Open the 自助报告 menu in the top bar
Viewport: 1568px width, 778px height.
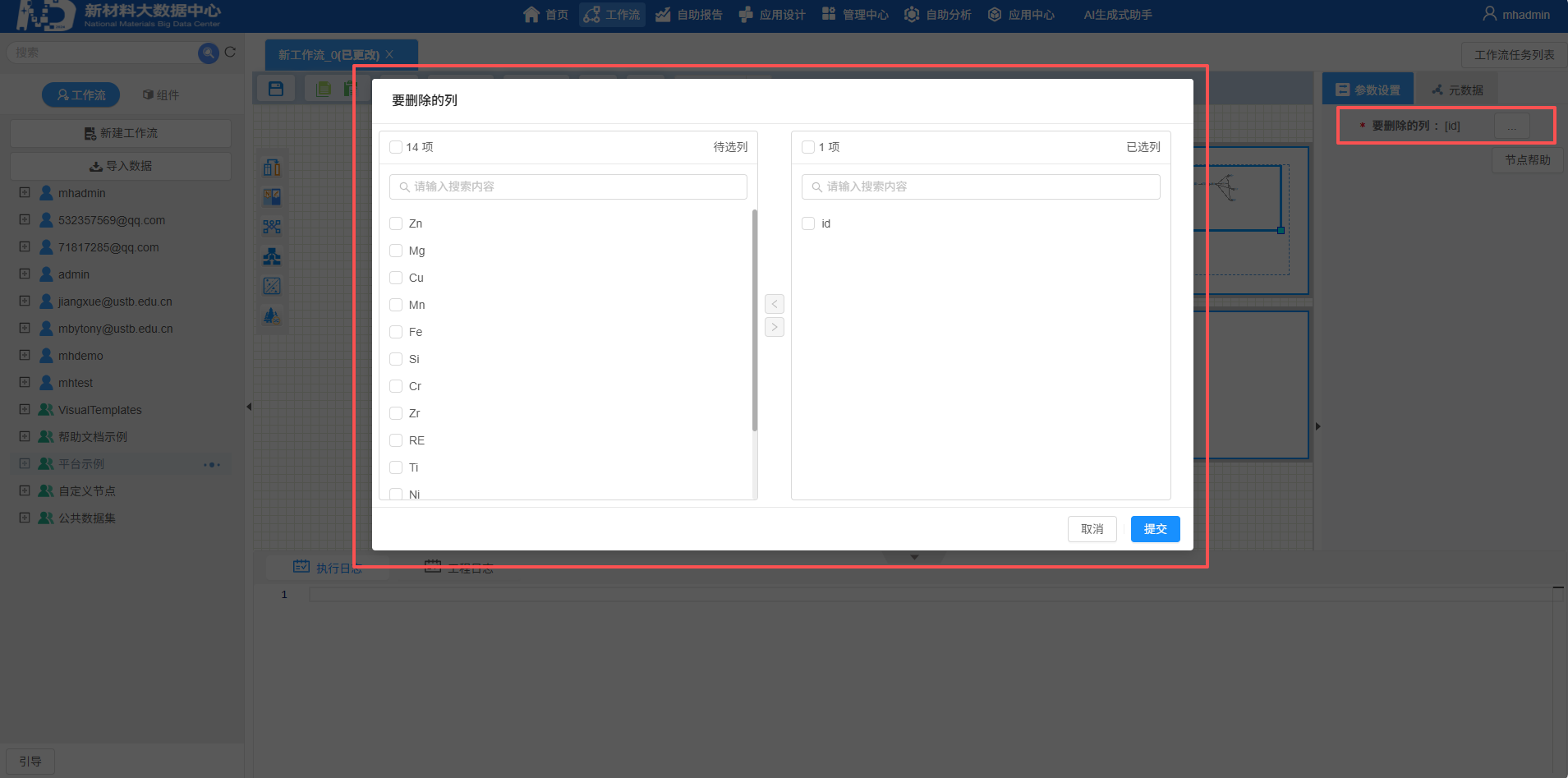pos(689,15)
